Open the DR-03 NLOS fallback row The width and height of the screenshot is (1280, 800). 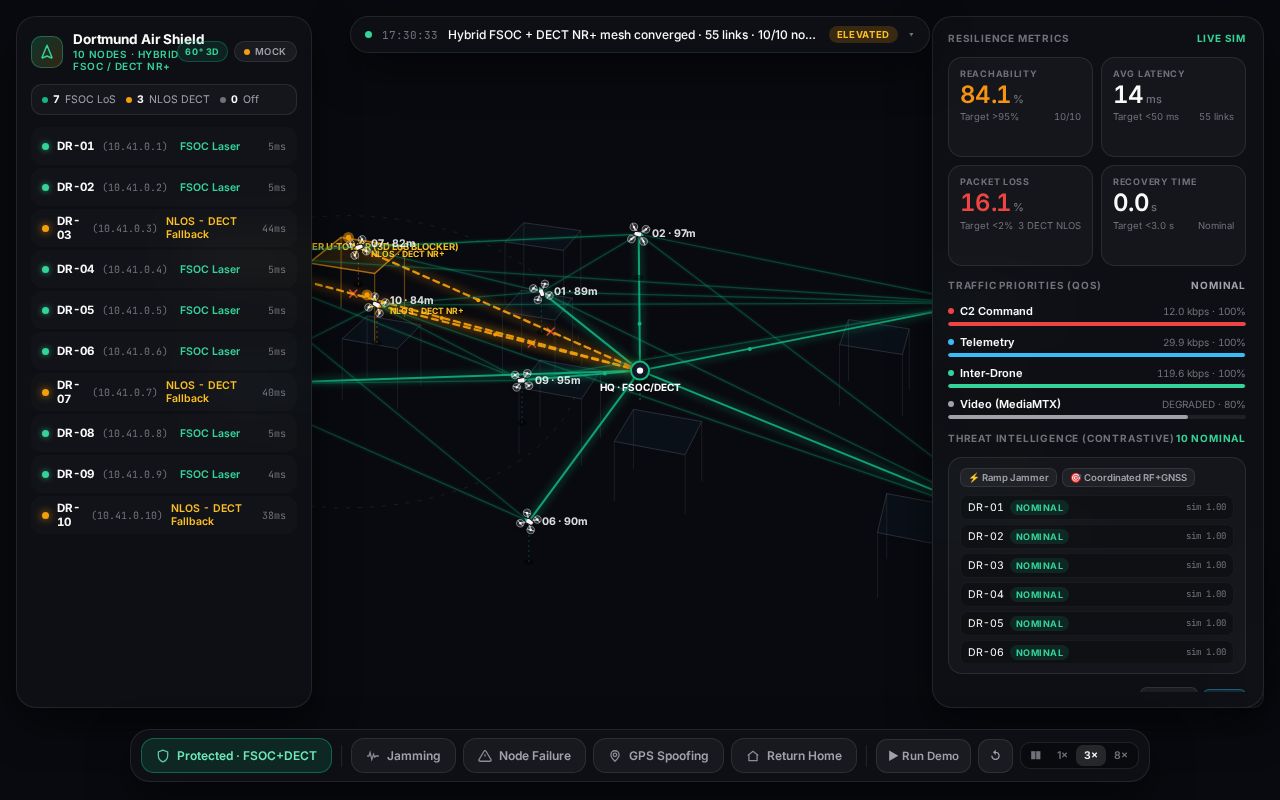pos(164,228)
